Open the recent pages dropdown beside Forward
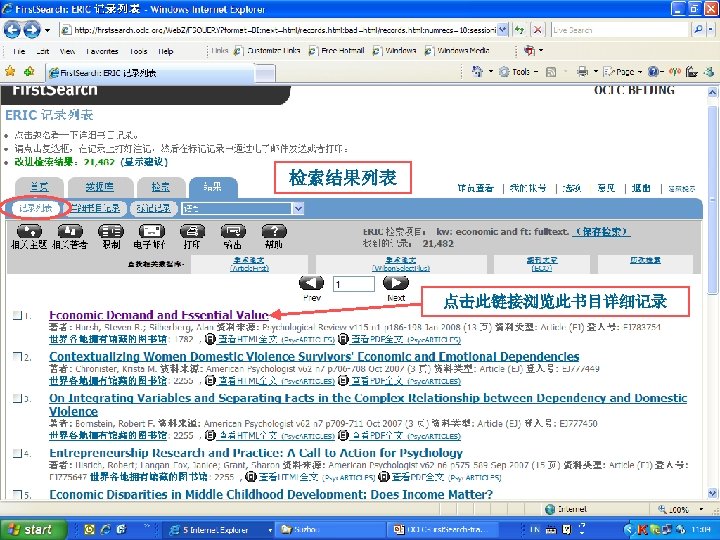Screen dimensions: 720x540 click(47, 30)
